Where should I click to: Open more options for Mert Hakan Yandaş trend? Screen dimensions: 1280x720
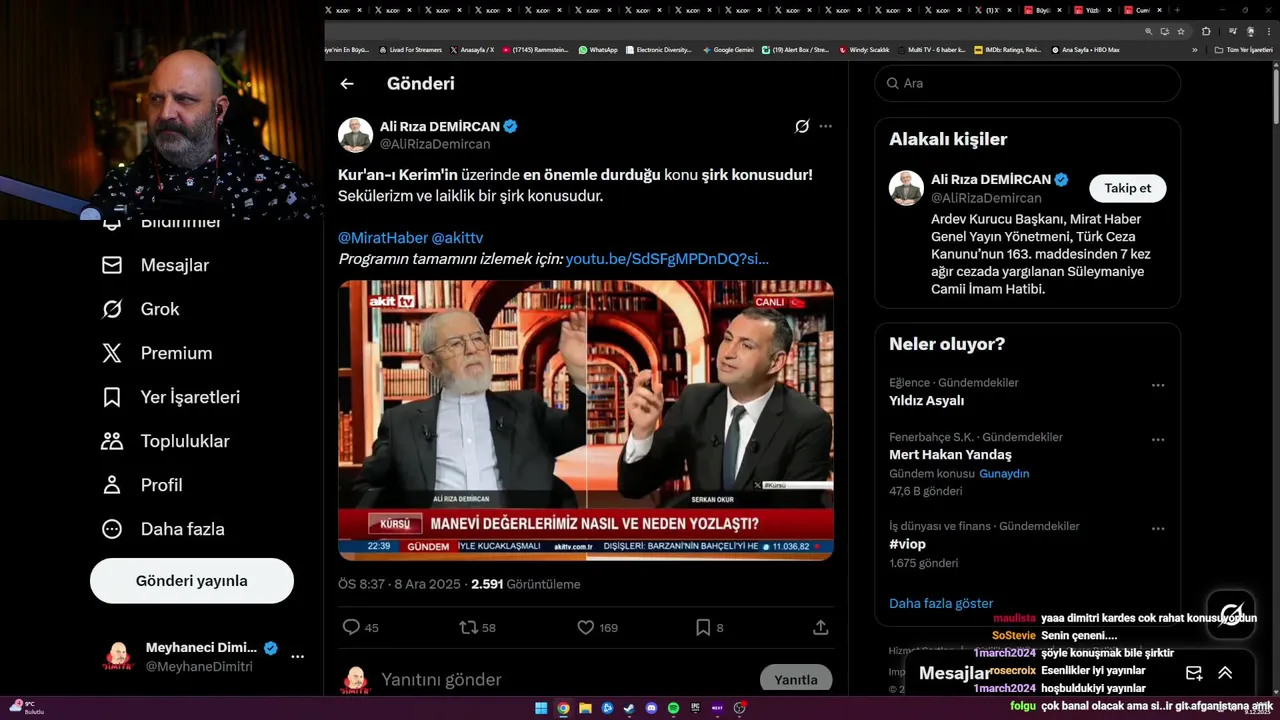[x=1158, y=439]
